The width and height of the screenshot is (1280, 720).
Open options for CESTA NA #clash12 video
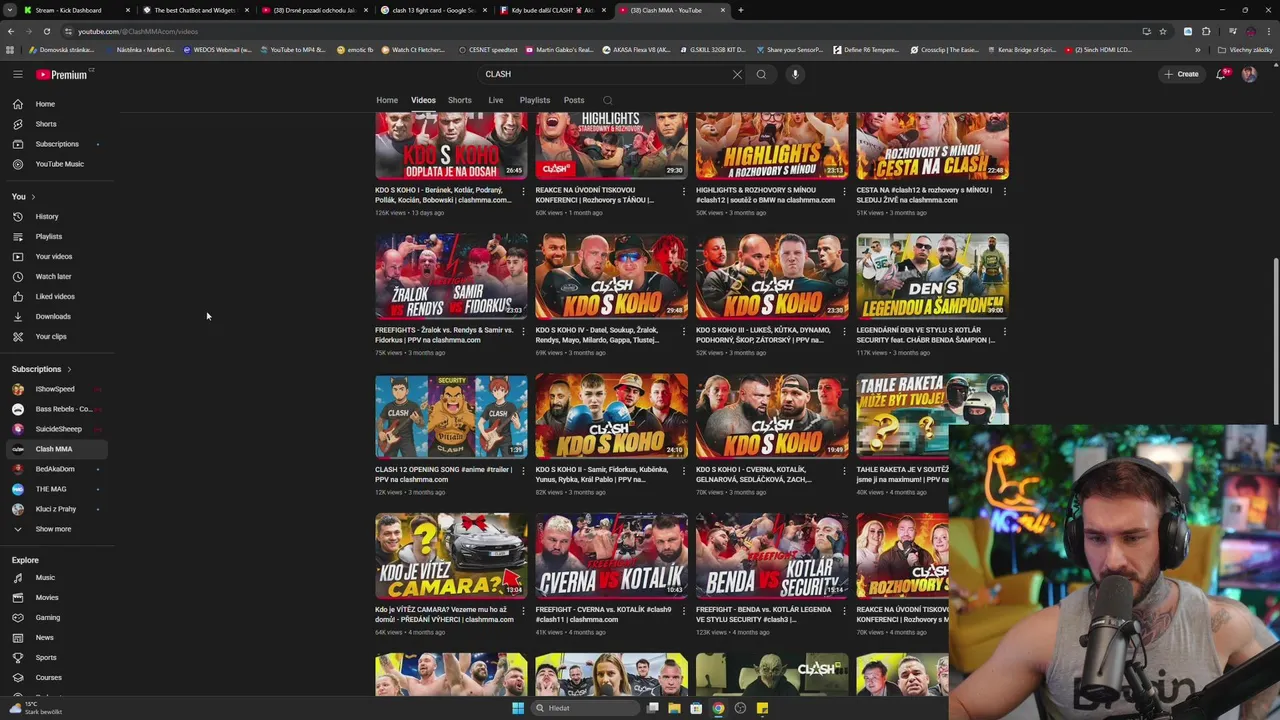click(x=1004, y=191)
